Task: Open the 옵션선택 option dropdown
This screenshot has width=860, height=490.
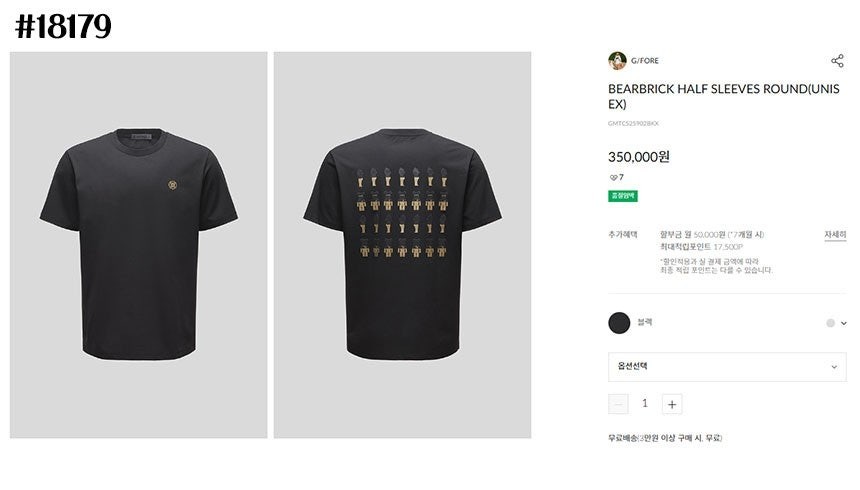Action: tap(727, 366)
